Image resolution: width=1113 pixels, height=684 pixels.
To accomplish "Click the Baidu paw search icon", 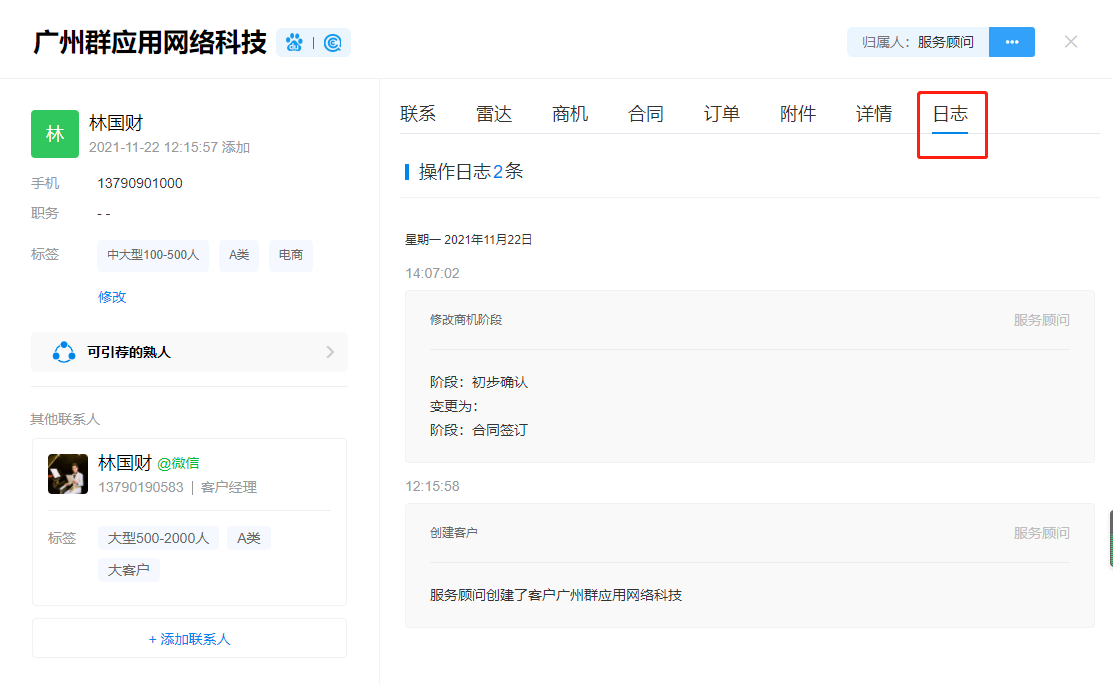I will tap(294, 43).
